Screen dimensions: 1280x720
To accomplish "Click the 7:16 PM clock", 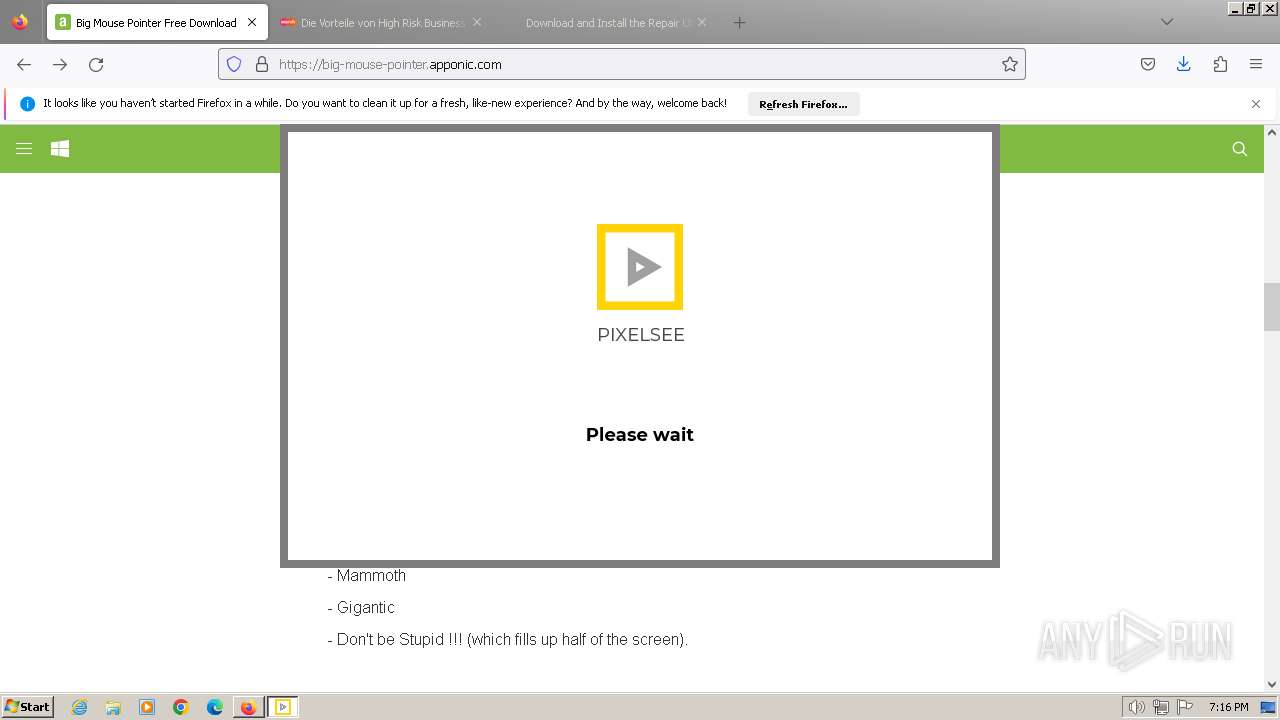I will tap(1228, 707).
